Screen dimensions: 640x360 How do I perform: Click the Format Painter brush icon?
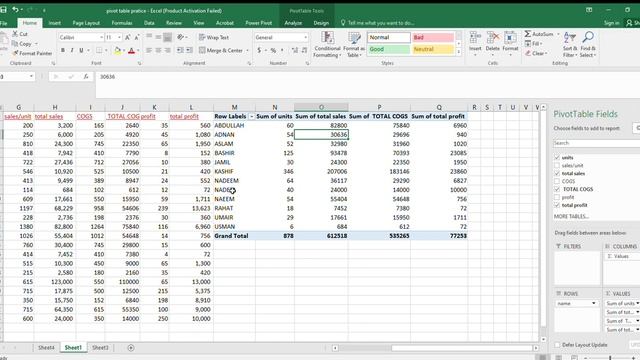pyautogui.click(x=15, y=53)
